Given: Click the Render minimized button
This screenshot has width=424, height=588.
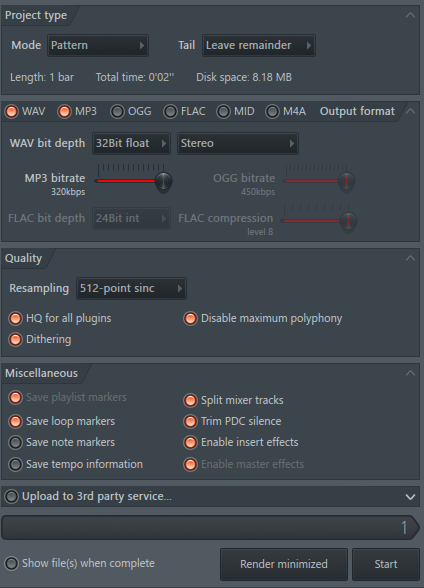Looking at the screenshot, I should click(284, 564).
